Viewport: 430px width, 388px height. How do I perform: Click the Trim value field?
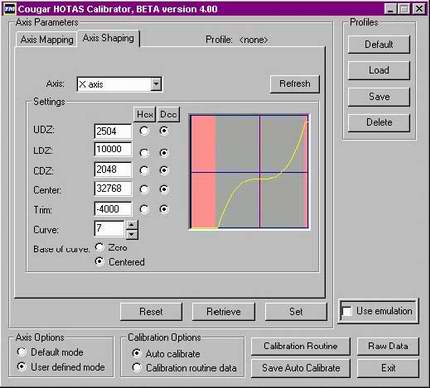tap(113, 209)
